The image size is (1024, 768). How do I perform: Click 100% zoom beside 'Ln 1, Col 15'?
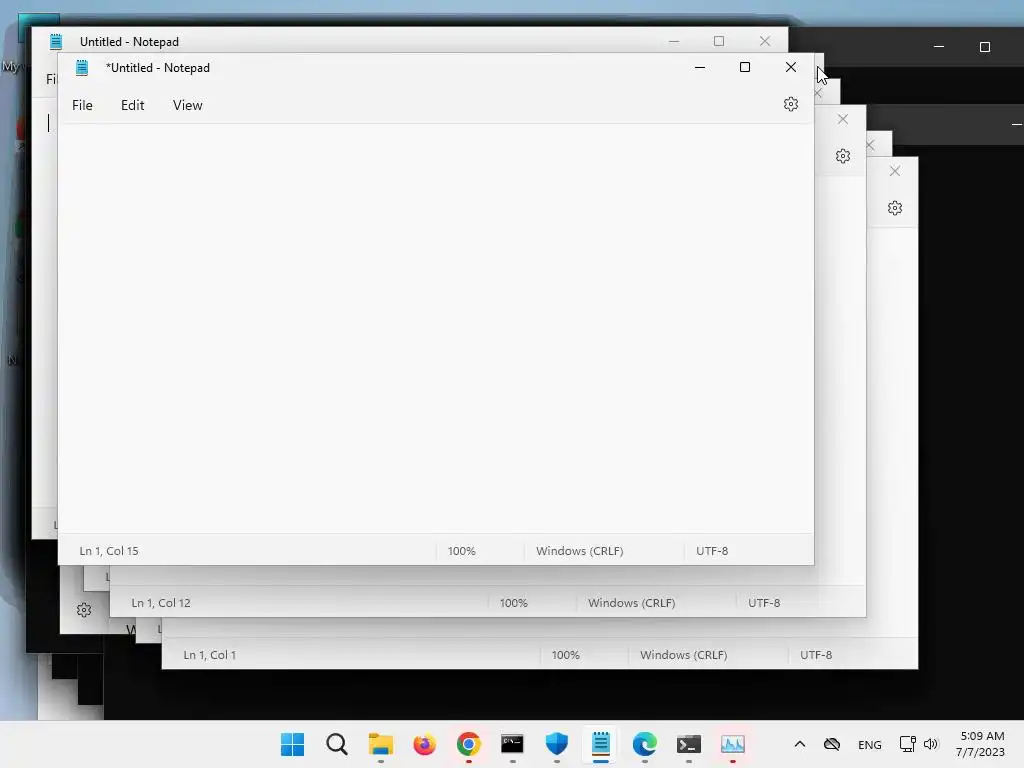tap(462, 551)
